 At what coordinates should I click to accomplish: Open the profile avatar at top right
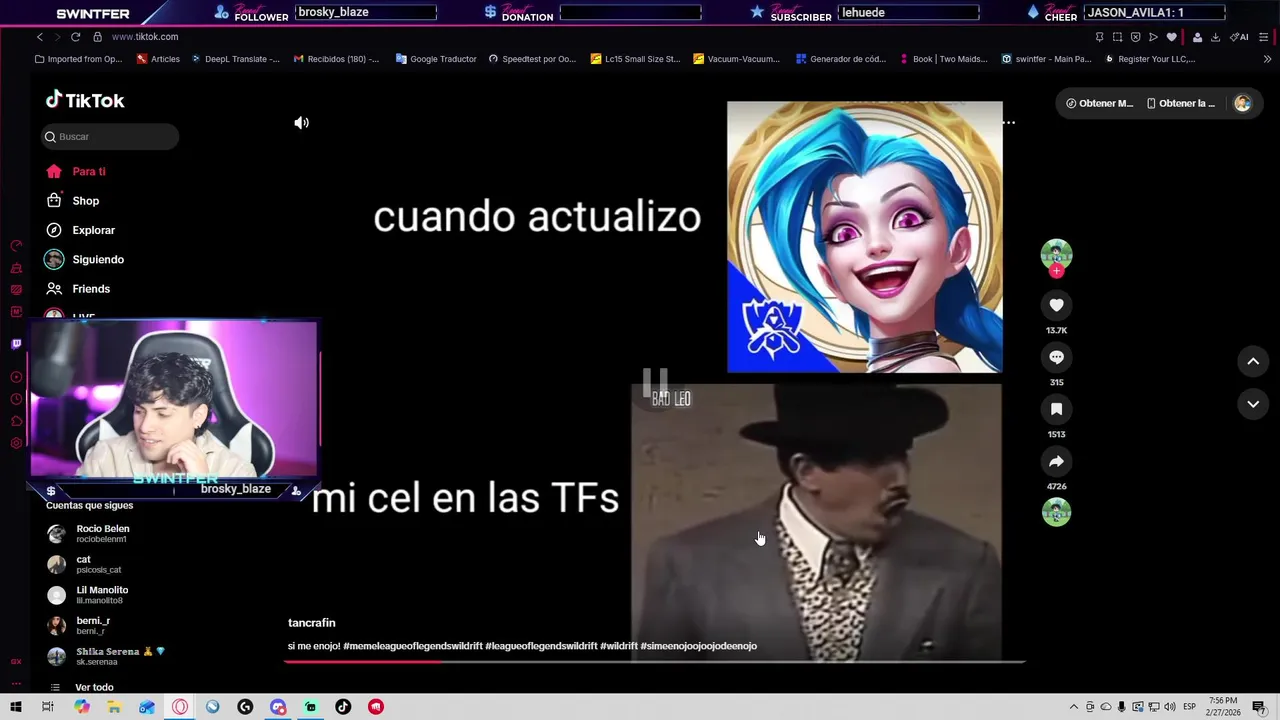coord(1242,103)
